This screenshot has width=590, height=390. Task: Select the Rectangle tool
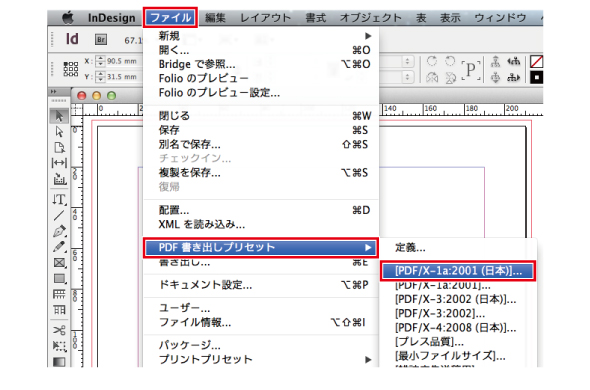coord(59,279)
